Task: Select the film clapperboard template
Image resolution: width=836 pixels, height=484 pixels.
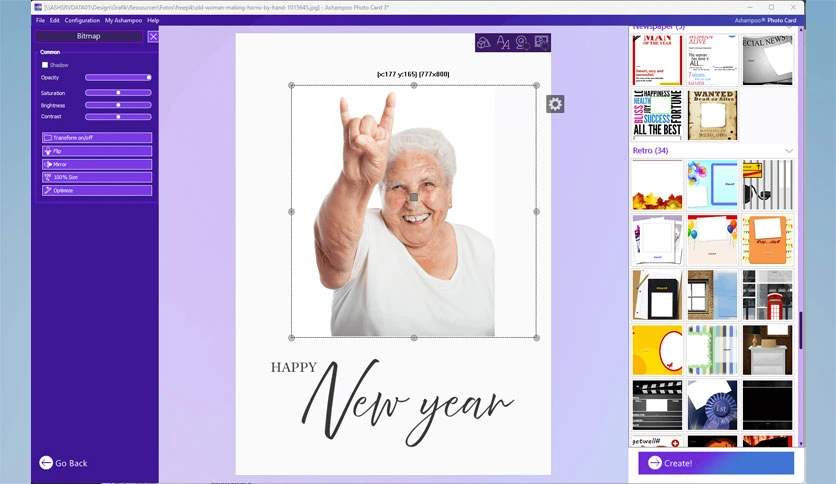Action: tap(657, 405)
